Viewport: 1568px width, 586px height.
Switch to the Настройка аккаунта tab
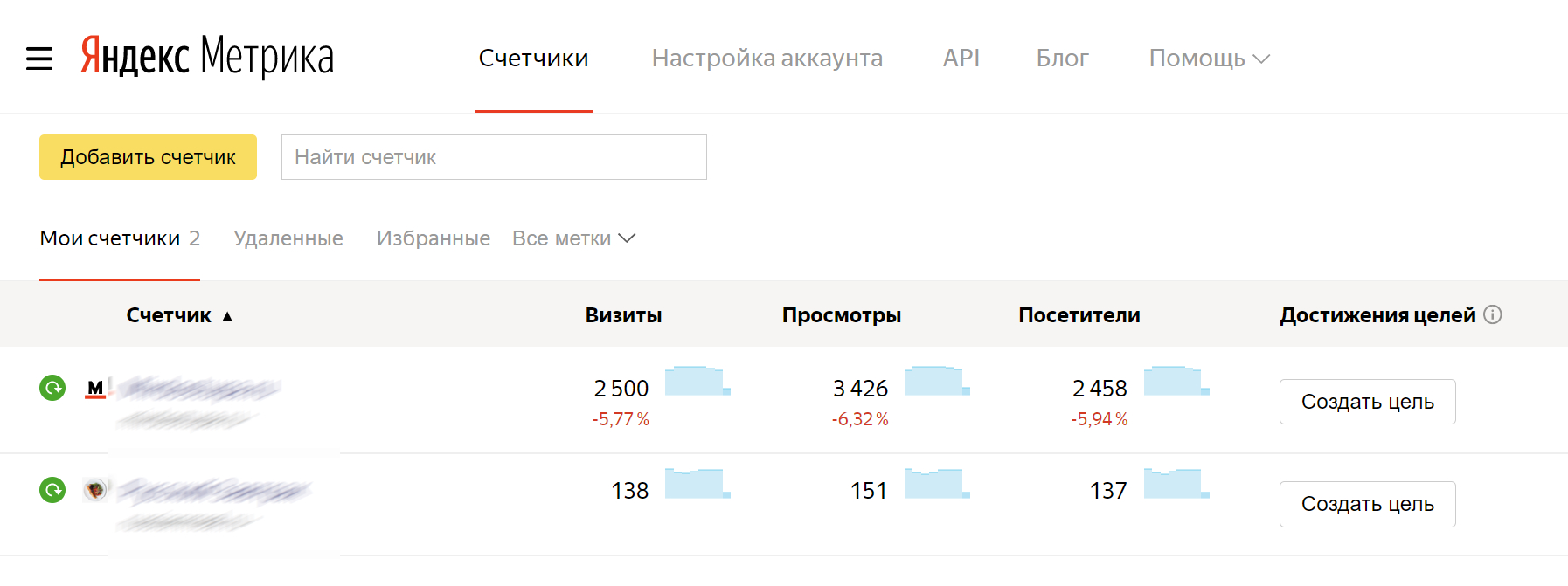coord(767,59)
